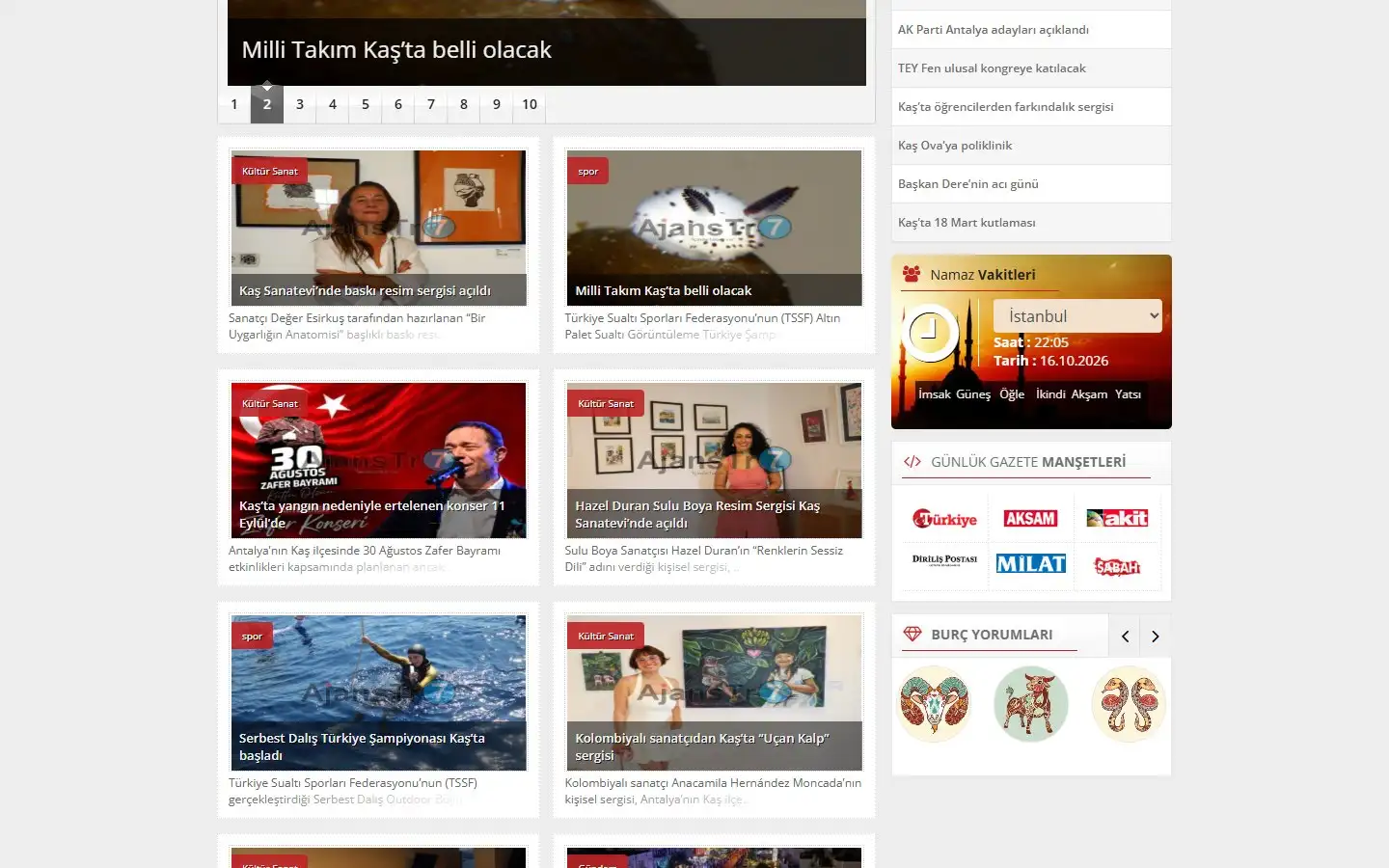Click 'Kültür Sanat' tag on Hazel Duran card

[606, 404]
